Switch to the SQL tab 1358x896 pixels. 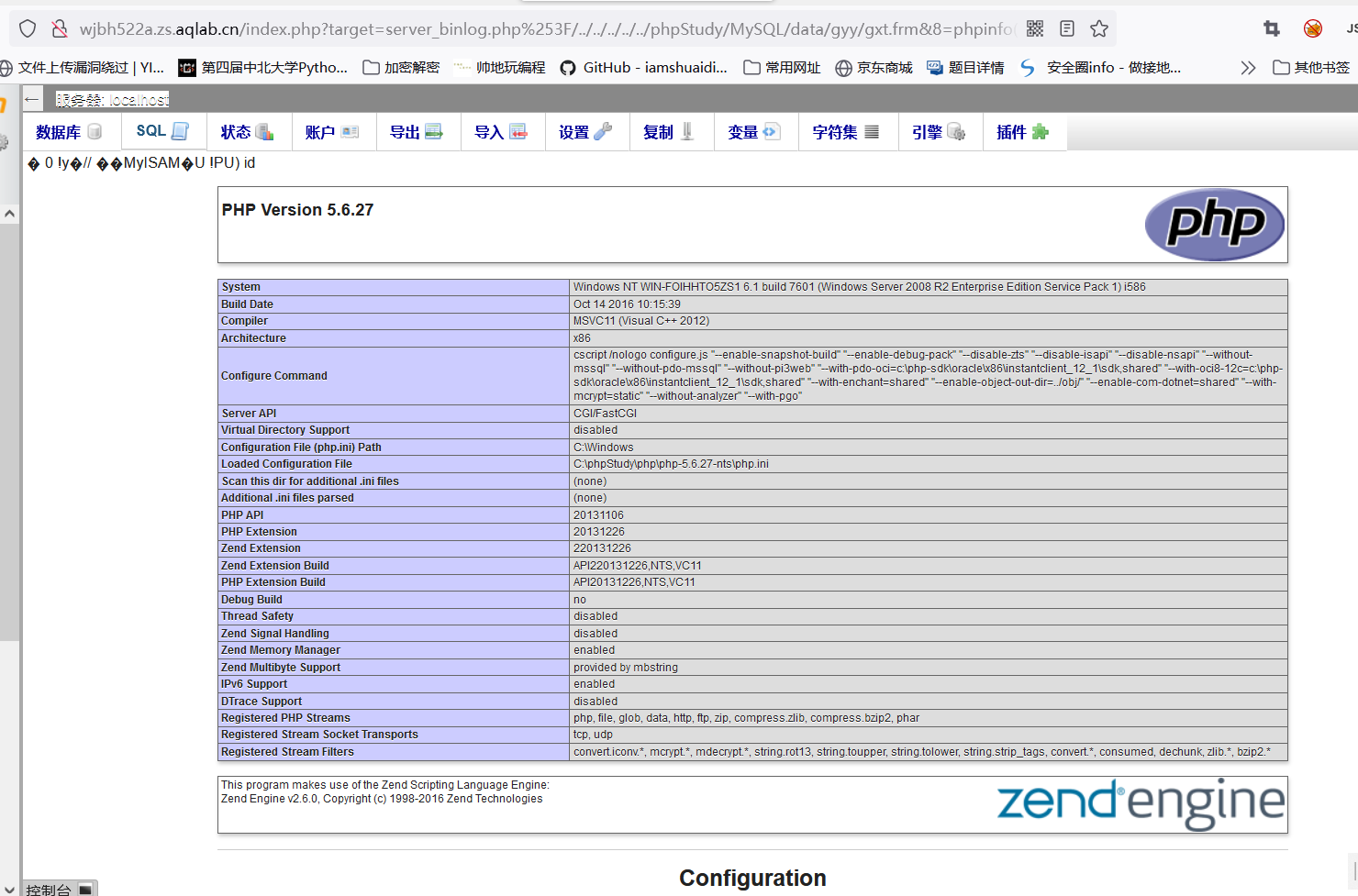pyautogui.click(x=163, y=131)
